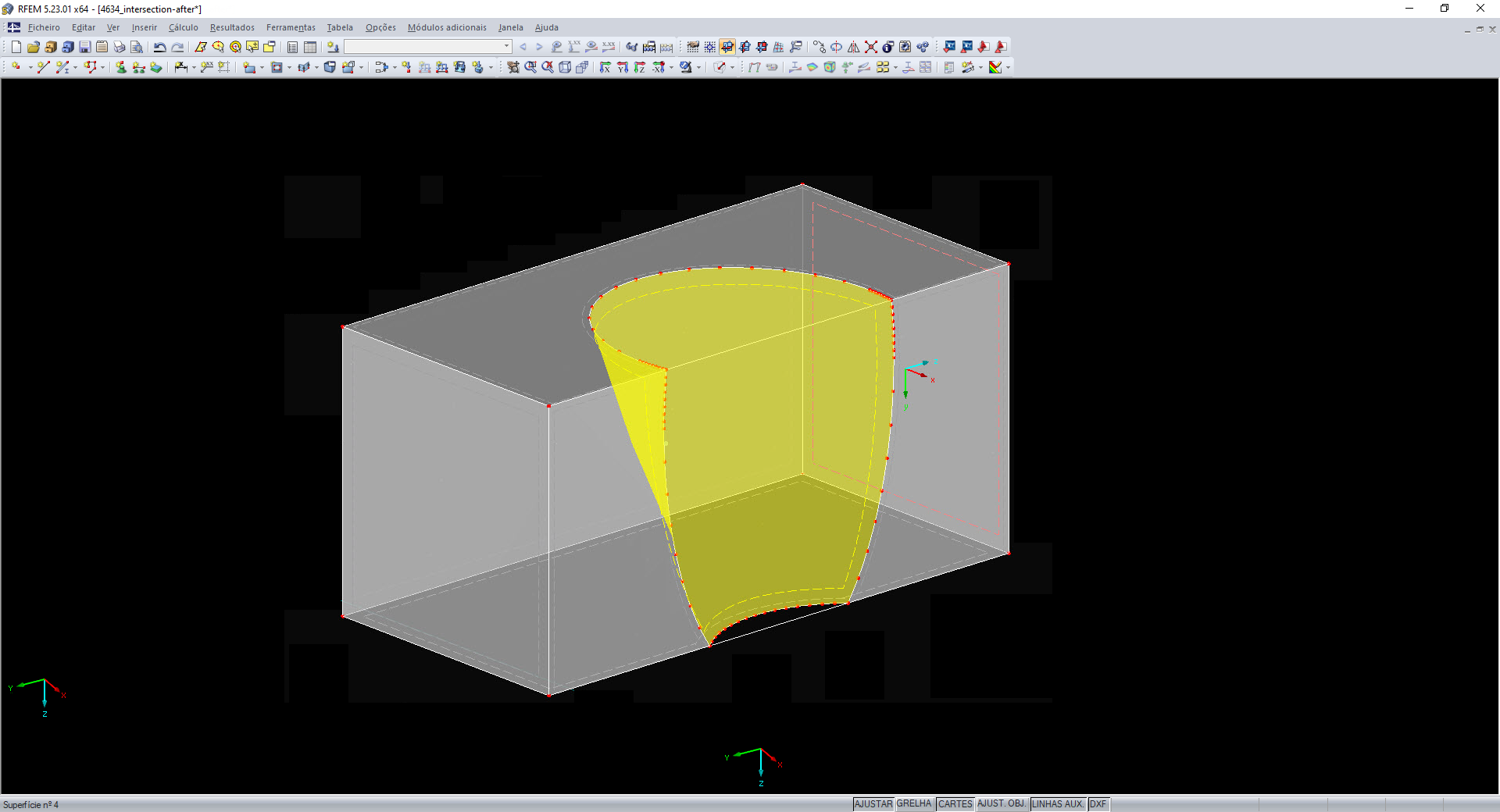Open the Tabela menu
1500x812 pixels.
pyautogui.click(x=340, y=27)
